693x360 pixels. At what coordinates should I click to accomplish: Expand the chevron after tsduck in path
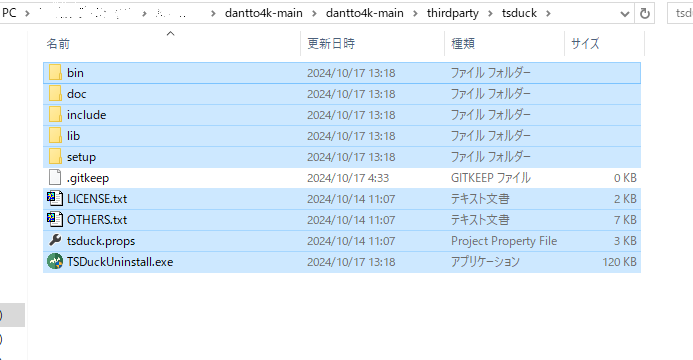pos(548,14)
